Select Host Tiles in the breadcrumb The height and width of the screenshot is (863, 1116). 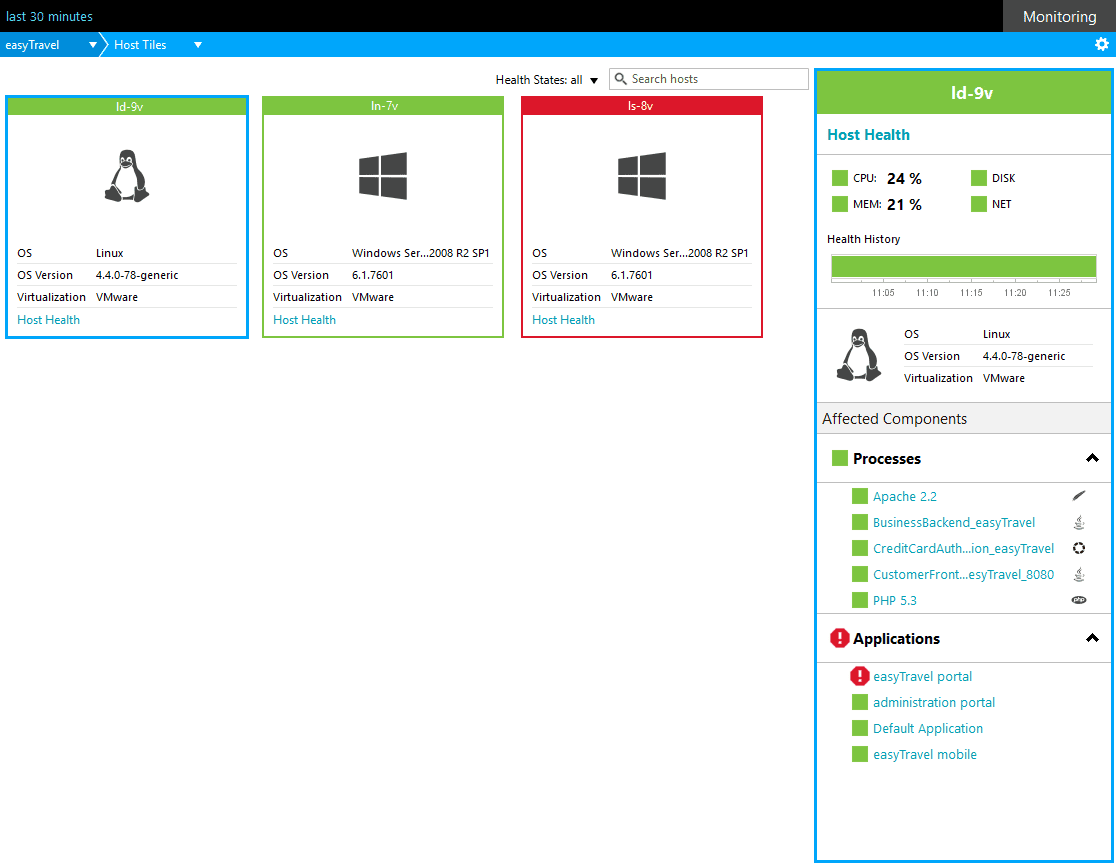tap(140, 45)
